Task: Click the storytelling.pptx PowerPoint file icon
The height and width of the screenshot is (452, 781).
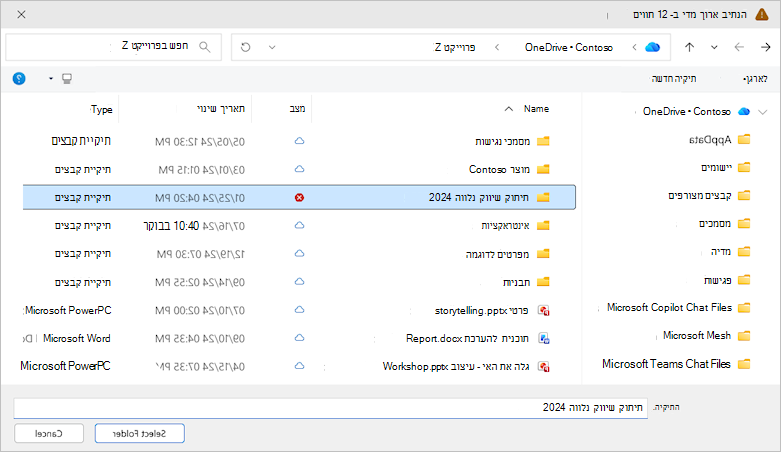Action: click(543, 311)
